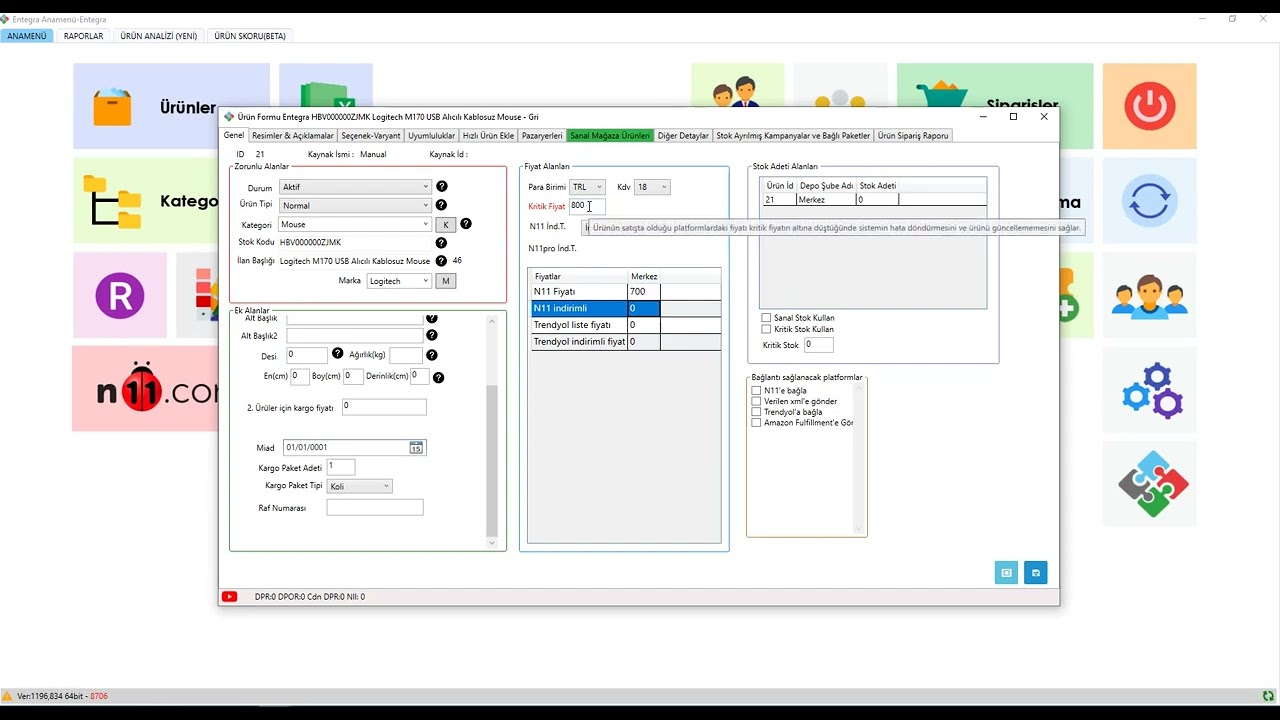1280x720 pixels.
Task: Switch to the Seçenek-Varyant tab
Action: pyautogui.click(x=371, y=136)
